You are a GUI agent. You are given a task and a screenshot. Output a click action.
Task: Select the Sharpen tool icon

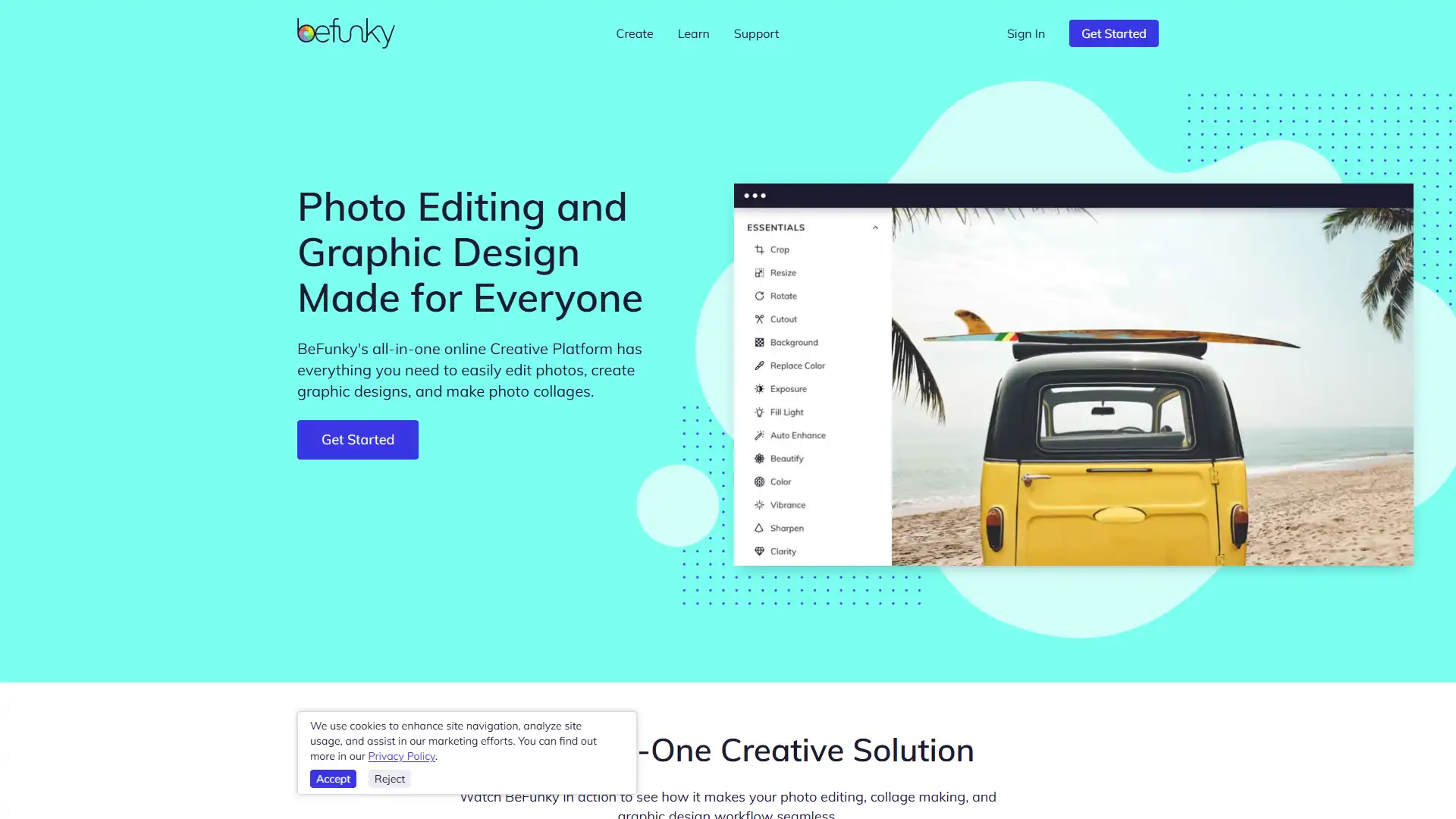point(759,528)
